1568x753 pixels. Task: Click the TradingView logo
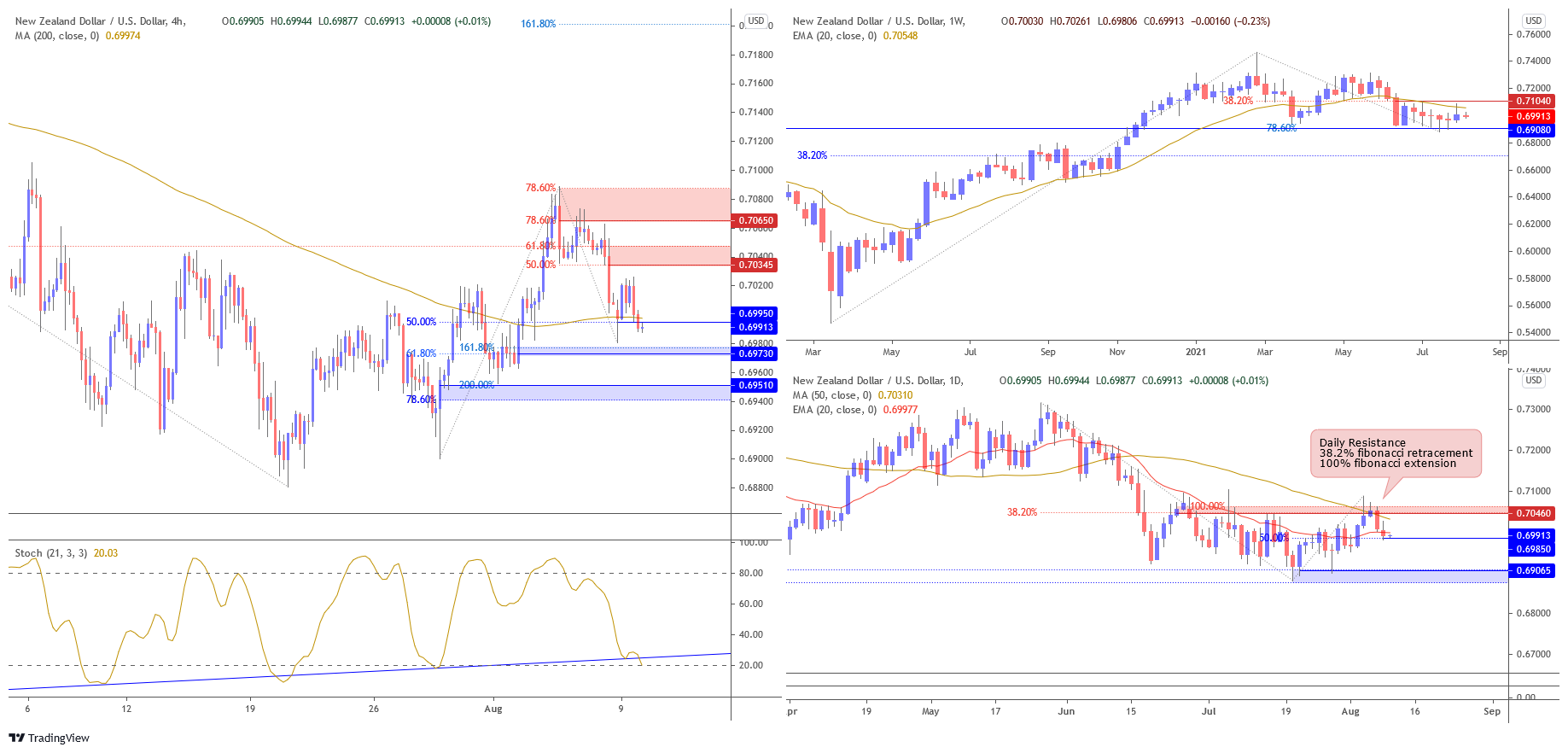[x=49, y=738]
